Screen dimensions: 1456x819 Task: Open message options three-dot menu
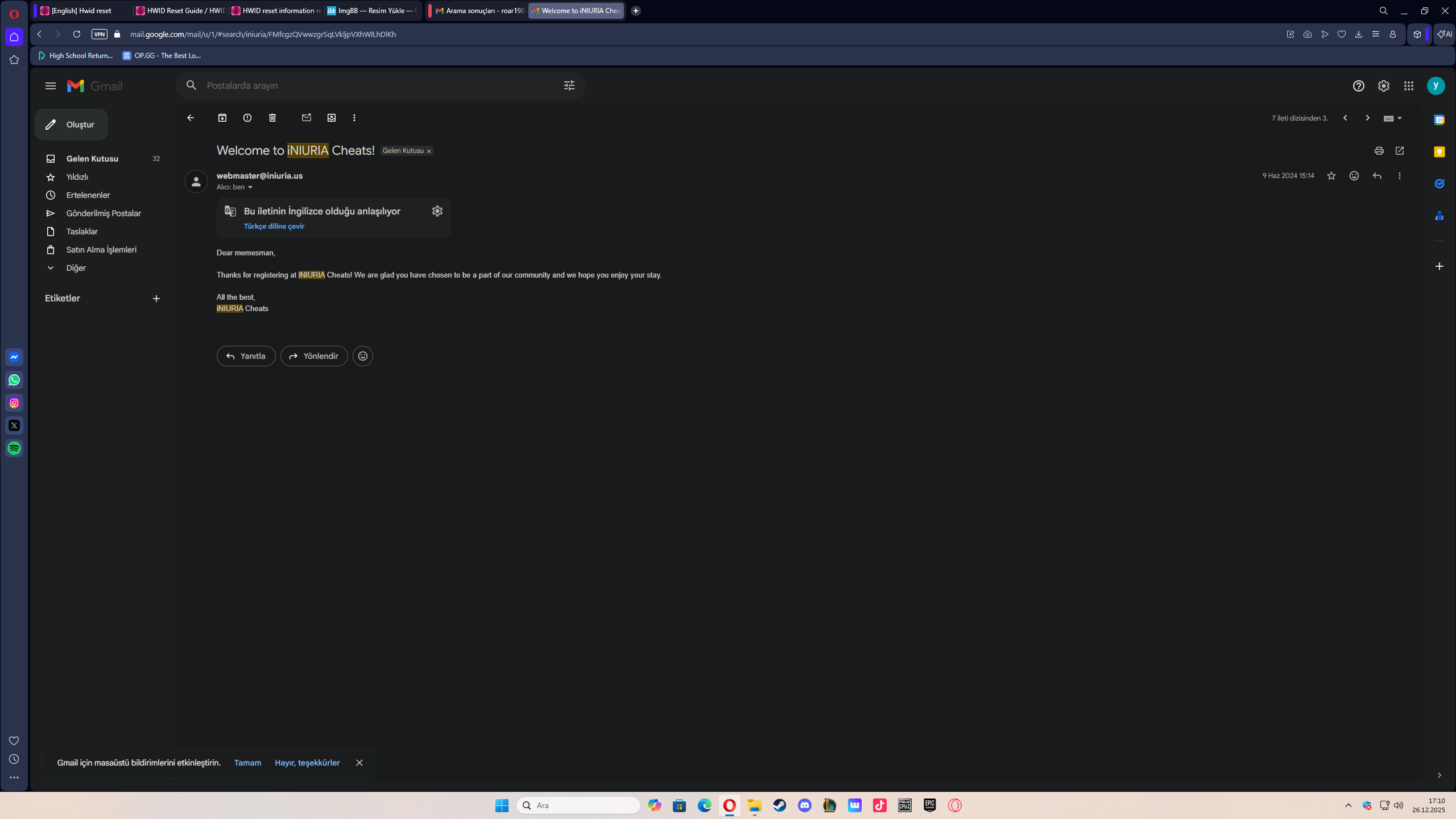pyautogui.click(x=1400, y=176)
